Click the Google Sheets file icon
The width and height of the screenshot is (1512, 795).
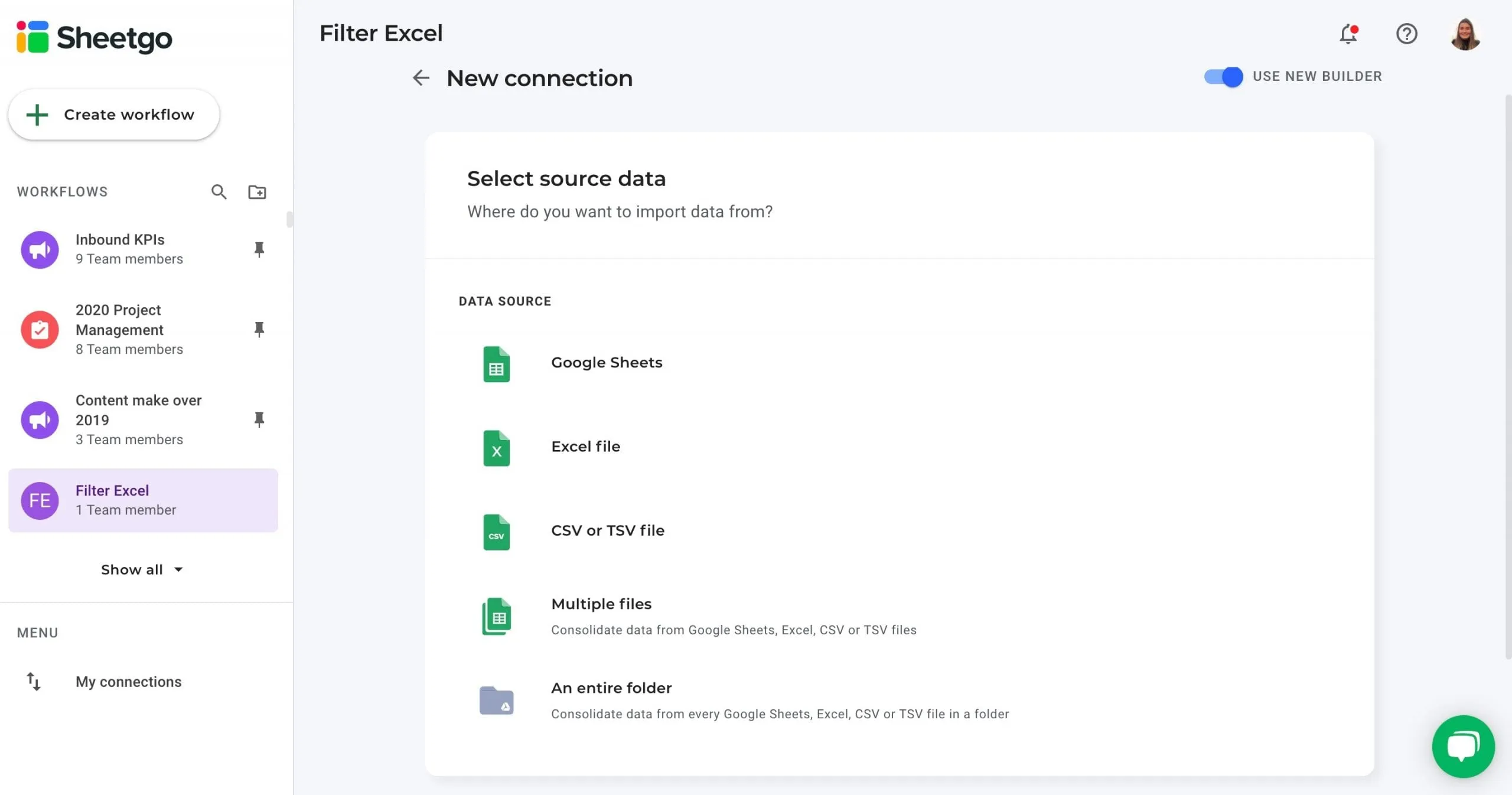click(496, 364)
